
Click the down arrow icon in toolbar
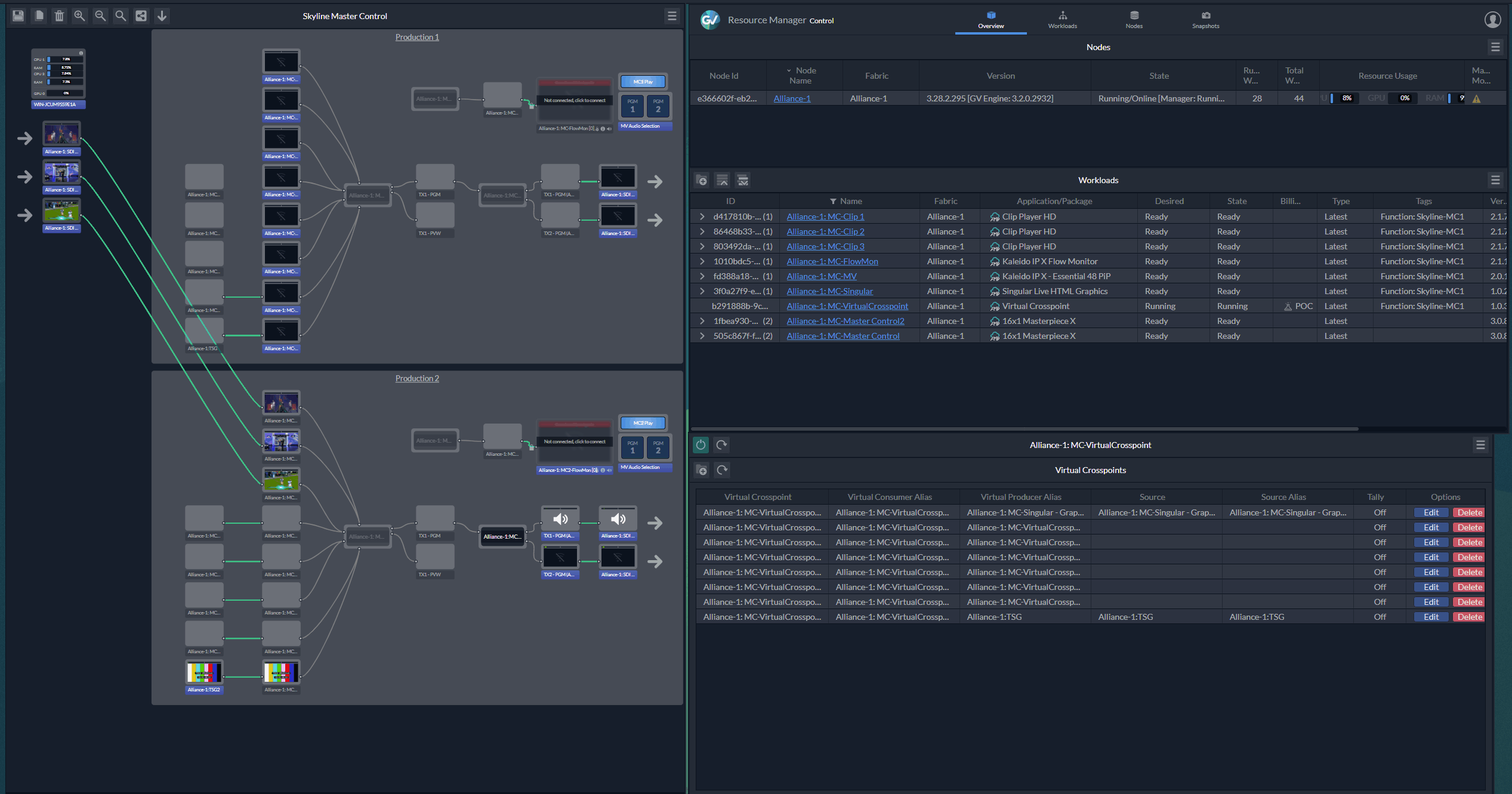point(162,16)
